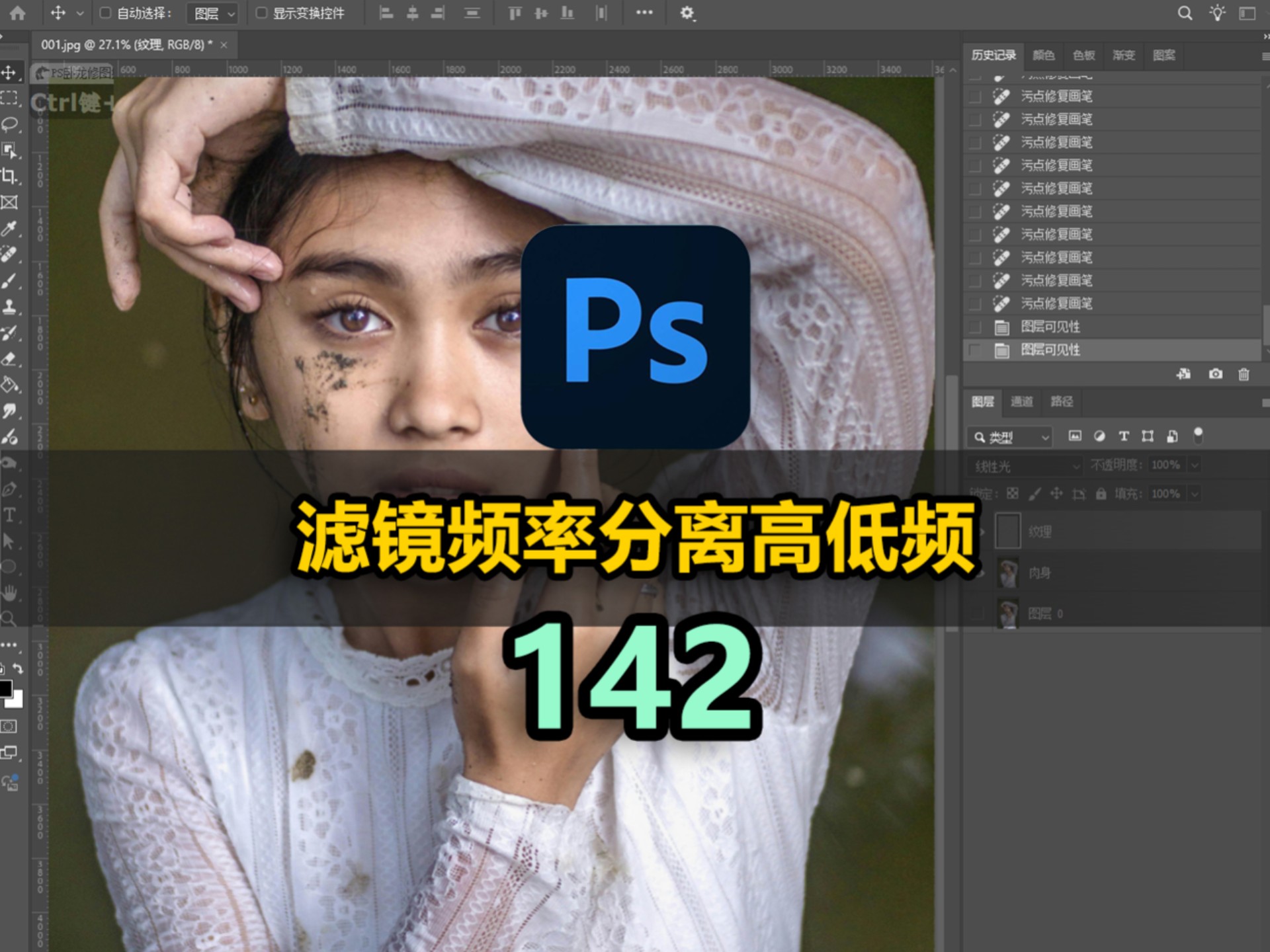Open the 类型 layer filter dropdown
This screenshot has width=1270, height=952.
(x=1010, y=437)
